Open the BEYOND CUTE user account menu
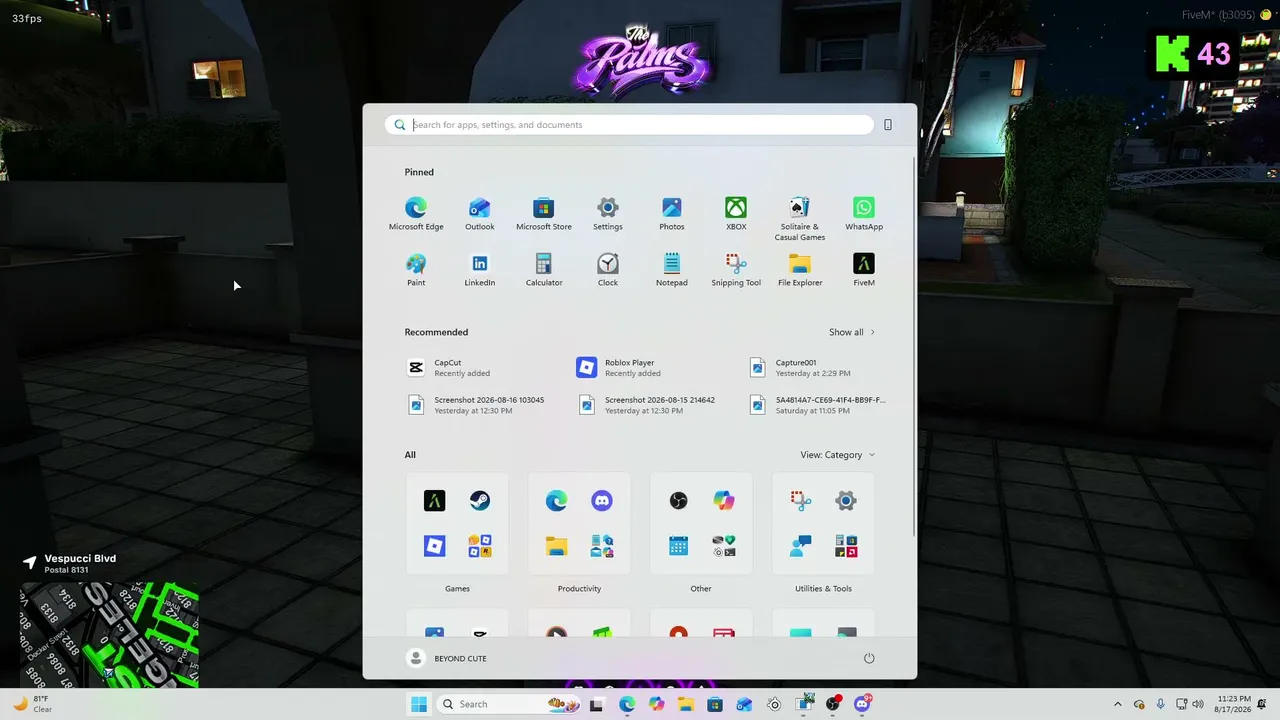1280x720 pixels. click(x=447, y=658)
